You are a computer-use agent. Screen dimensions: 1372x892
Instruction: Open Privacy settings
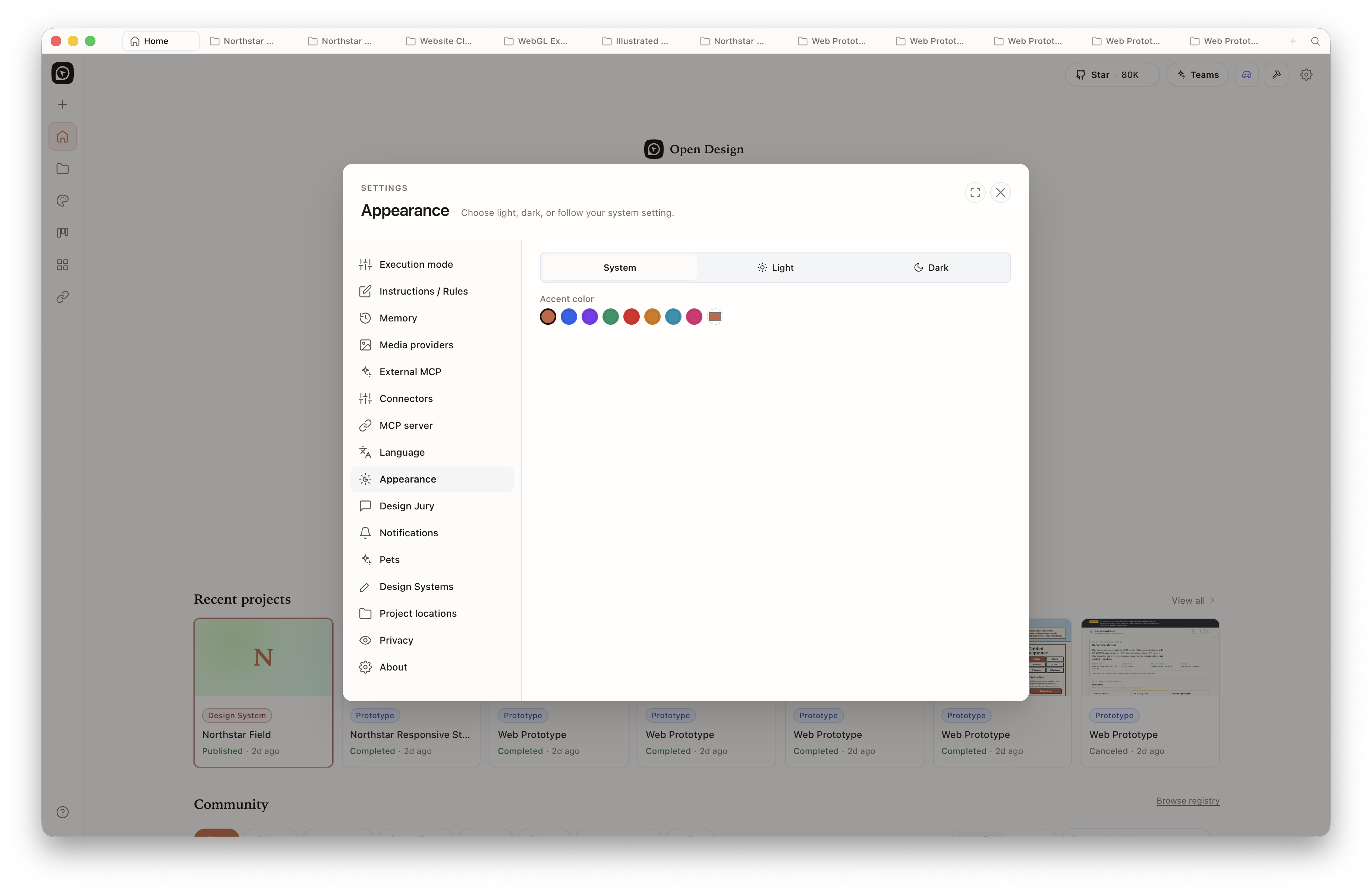(432, 640)
